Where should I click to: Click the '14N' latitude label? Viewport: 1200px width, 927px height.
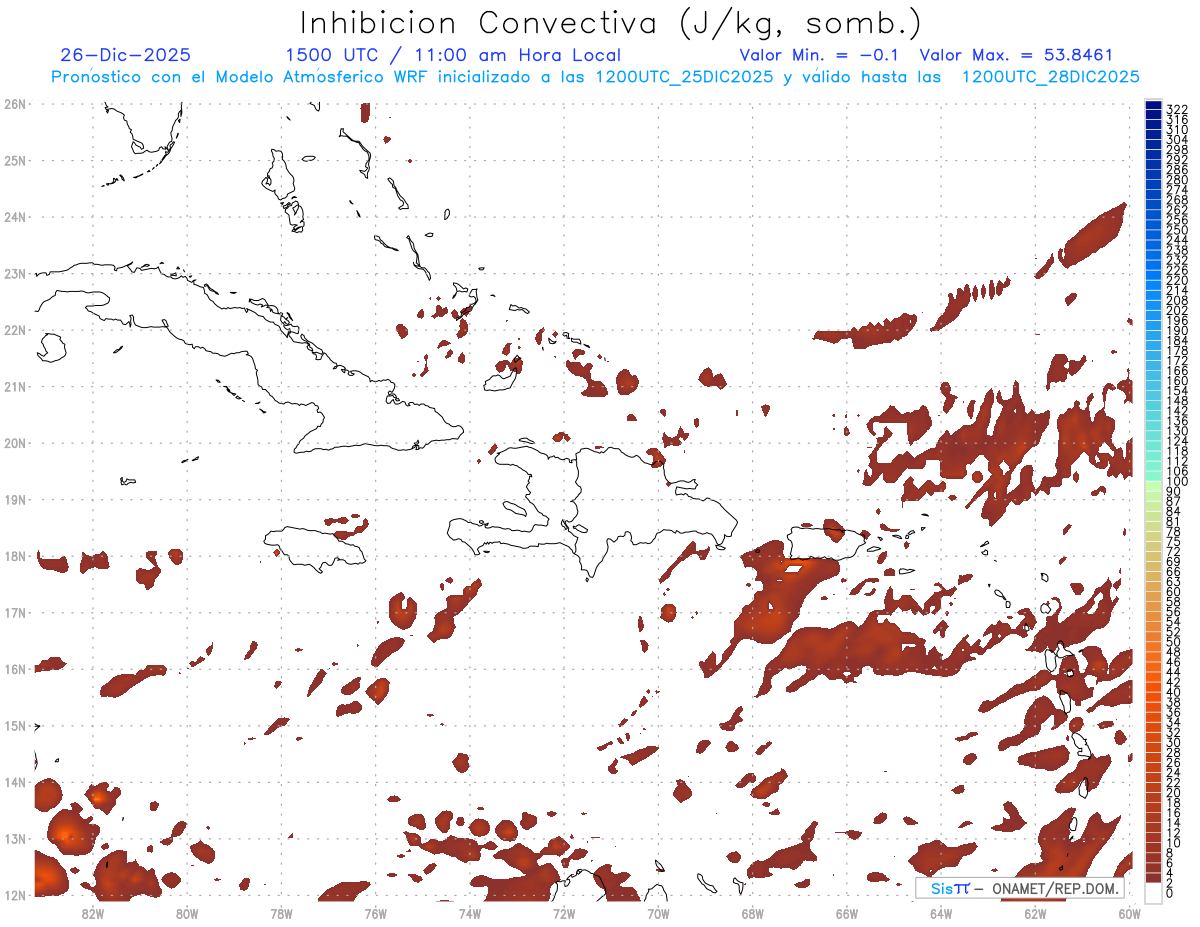pyautogui.click(x=15, y=782)
